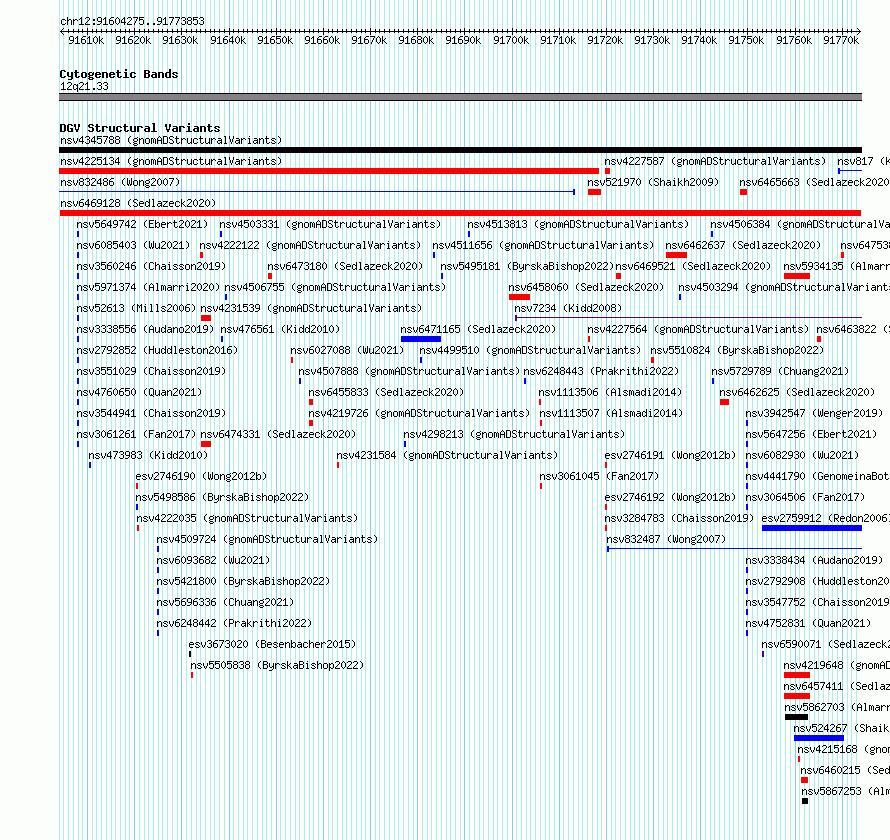Open nsv4760650 (Quan2021) label
The image size is (890, 840).
coord(139,392)
